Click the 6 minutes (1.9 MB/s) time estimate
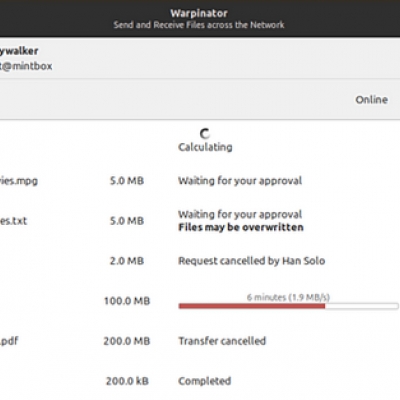400x400 pixels. point(288,297)
